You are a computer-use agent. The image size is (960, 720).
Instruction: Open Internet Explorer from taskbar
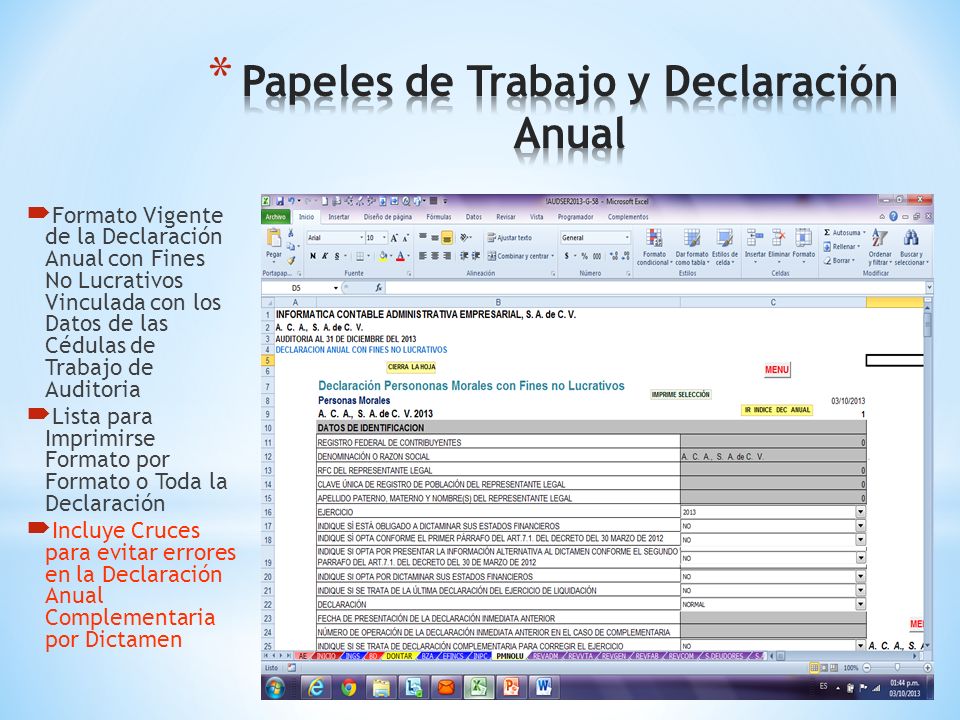pos(315,688)
